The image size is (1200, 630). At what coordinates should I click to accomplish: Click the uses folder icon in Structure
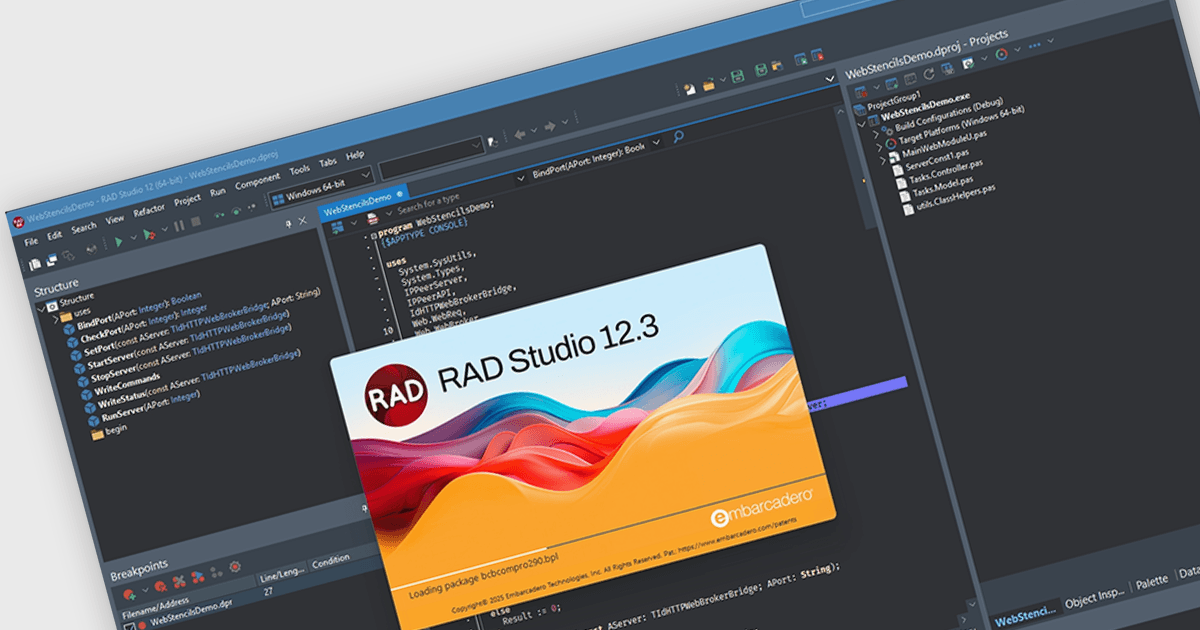coord(66,316)
